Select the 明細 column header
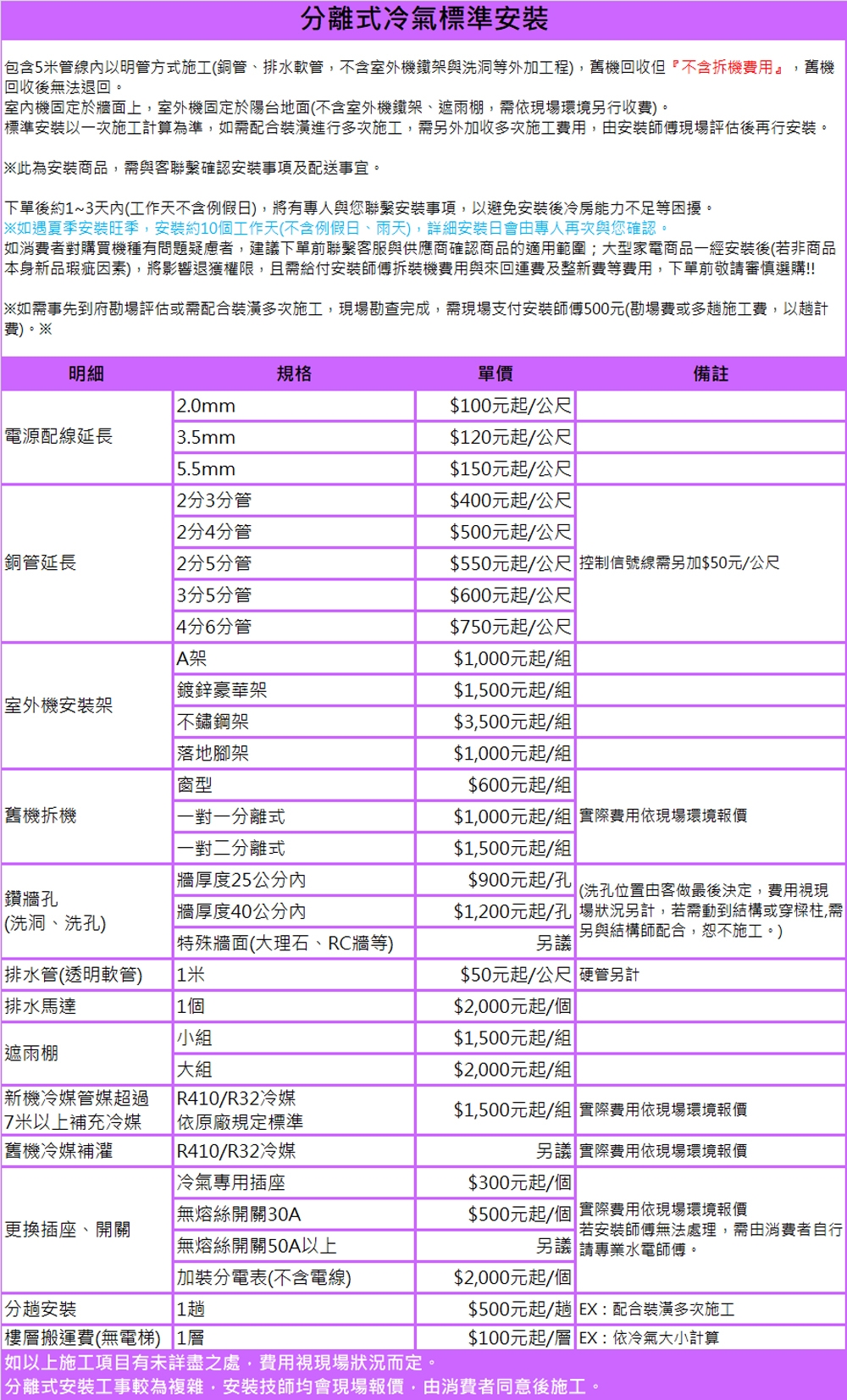The height and width of the screenshot is (1400, 847). coord(86,374)
